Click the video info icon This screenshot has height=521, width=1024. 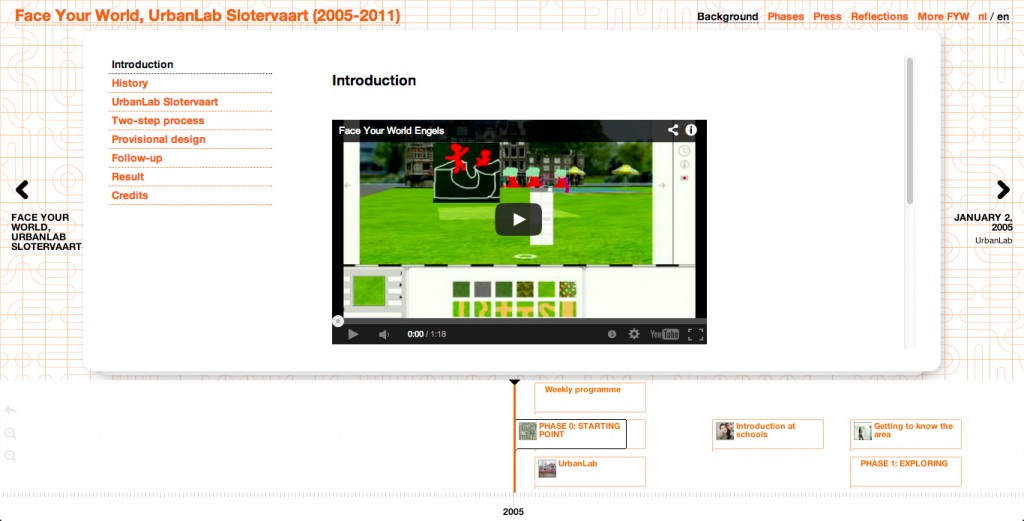pyautogui.click(x=691, y=130)
